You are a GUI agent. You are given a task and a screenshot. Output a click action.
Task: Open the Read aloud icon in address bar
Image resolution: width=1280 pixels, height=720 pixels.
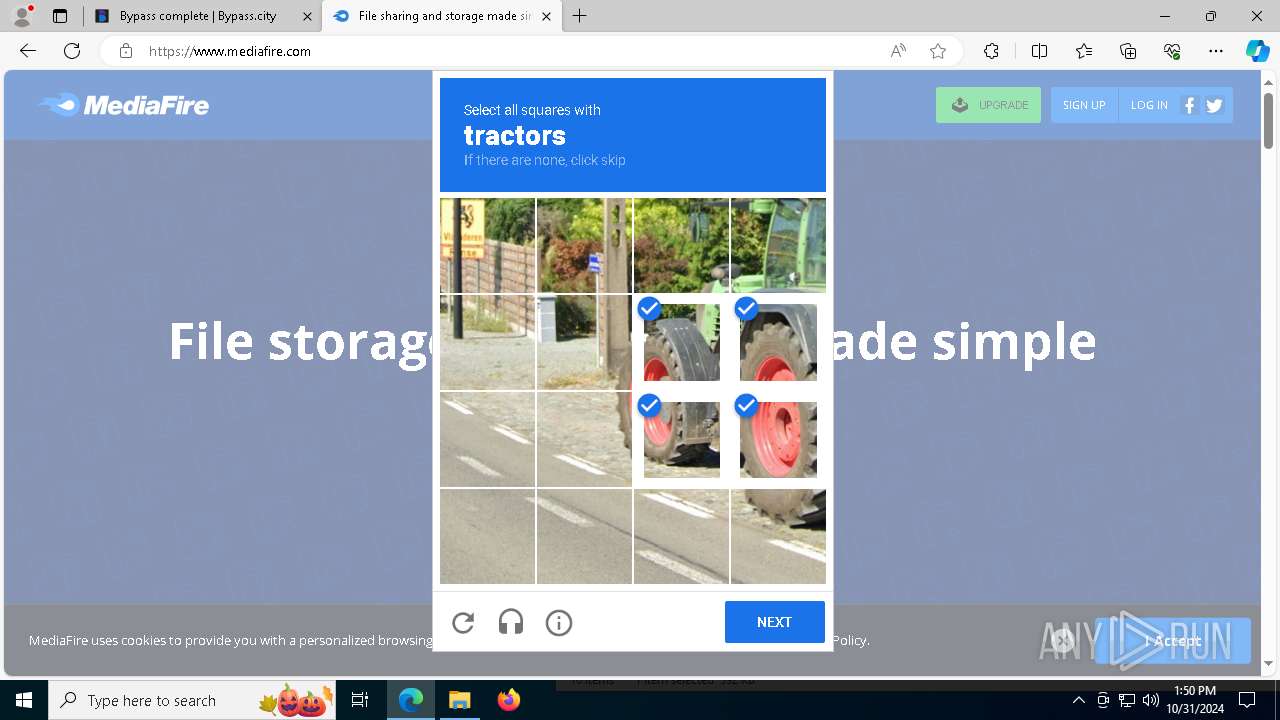898,51
